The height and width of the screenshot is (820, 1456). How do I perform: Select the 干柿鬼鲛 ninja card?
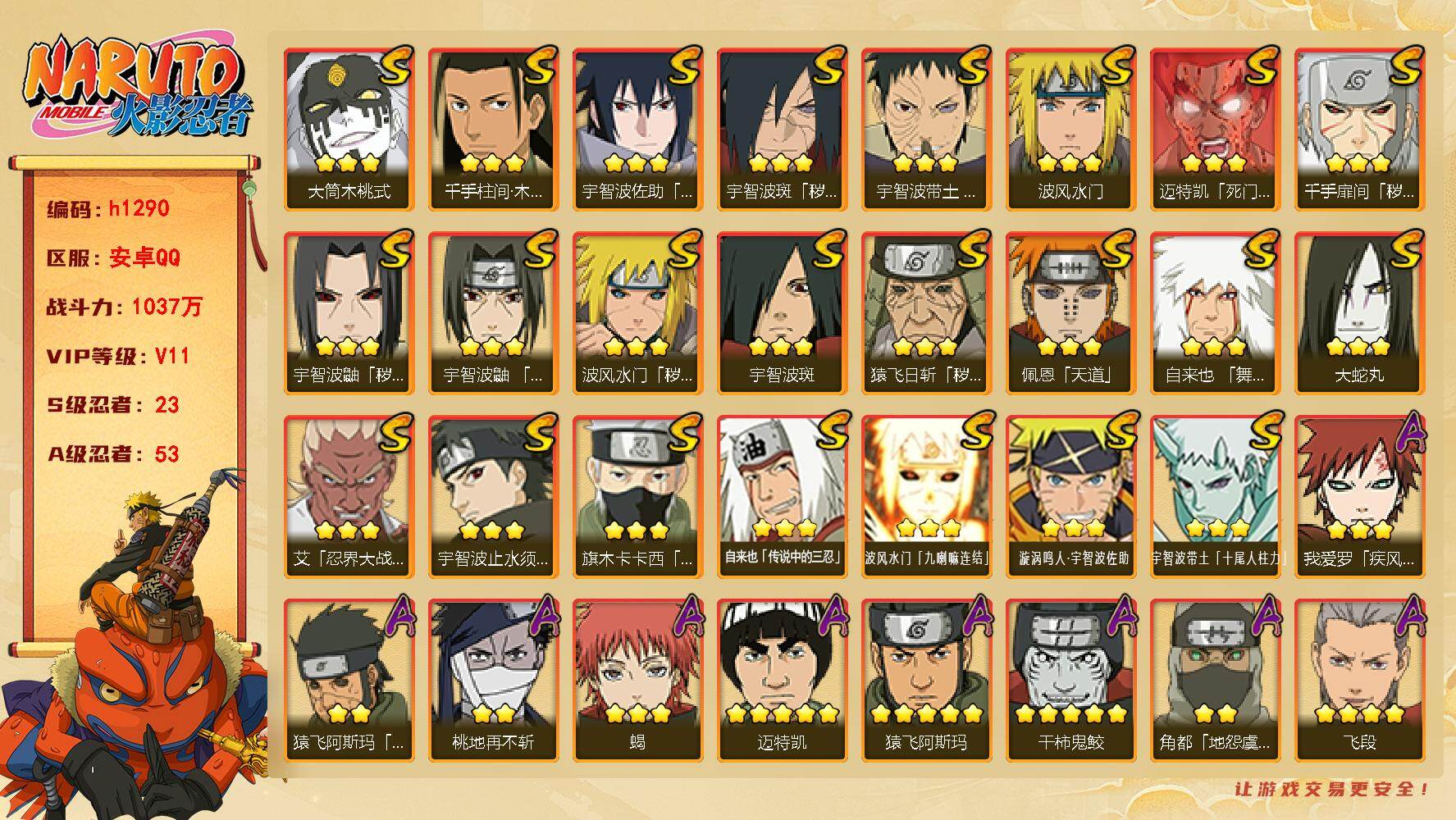1070,680
